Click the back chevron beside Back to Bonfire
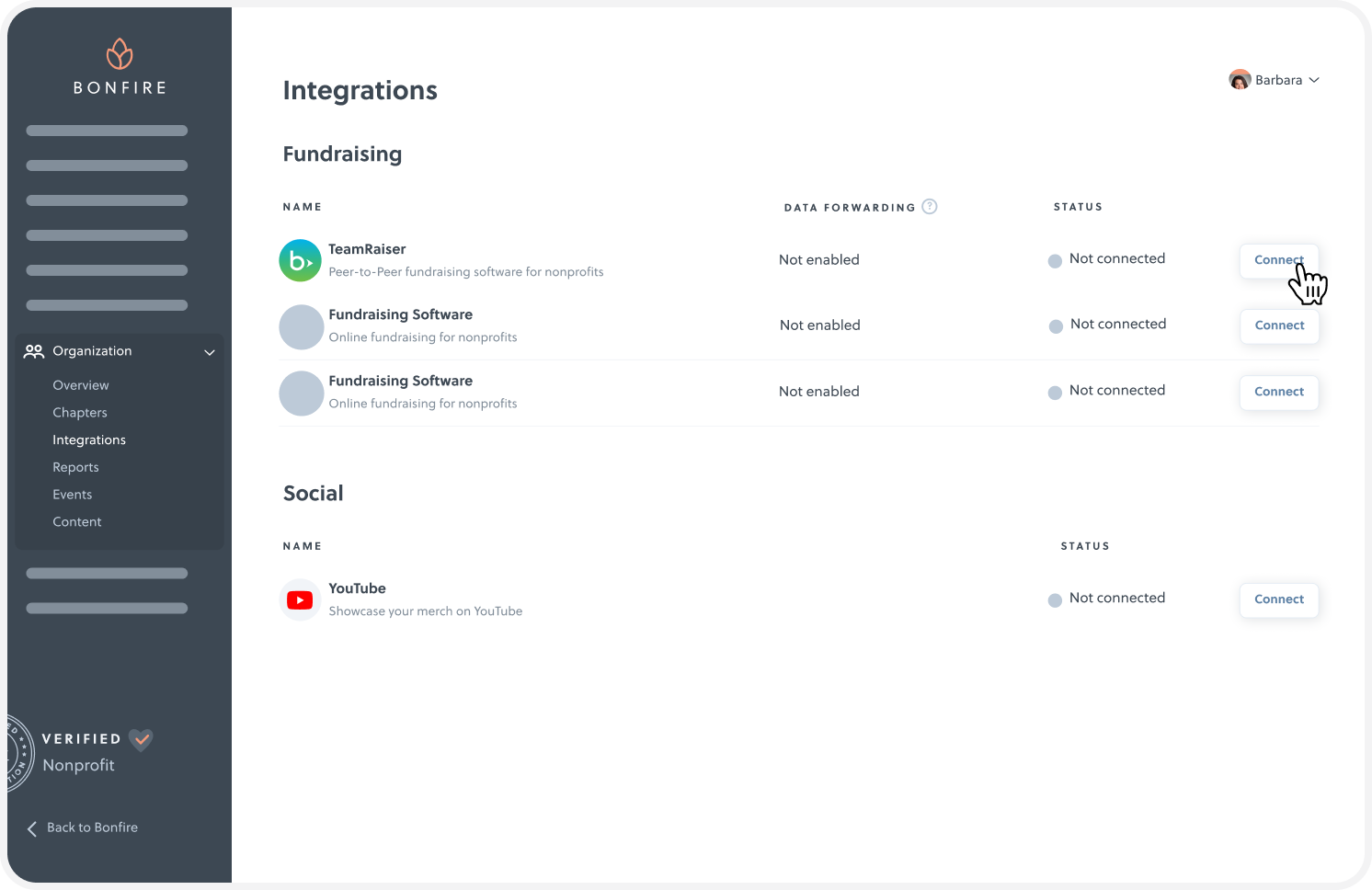 (x=30, y=827)
